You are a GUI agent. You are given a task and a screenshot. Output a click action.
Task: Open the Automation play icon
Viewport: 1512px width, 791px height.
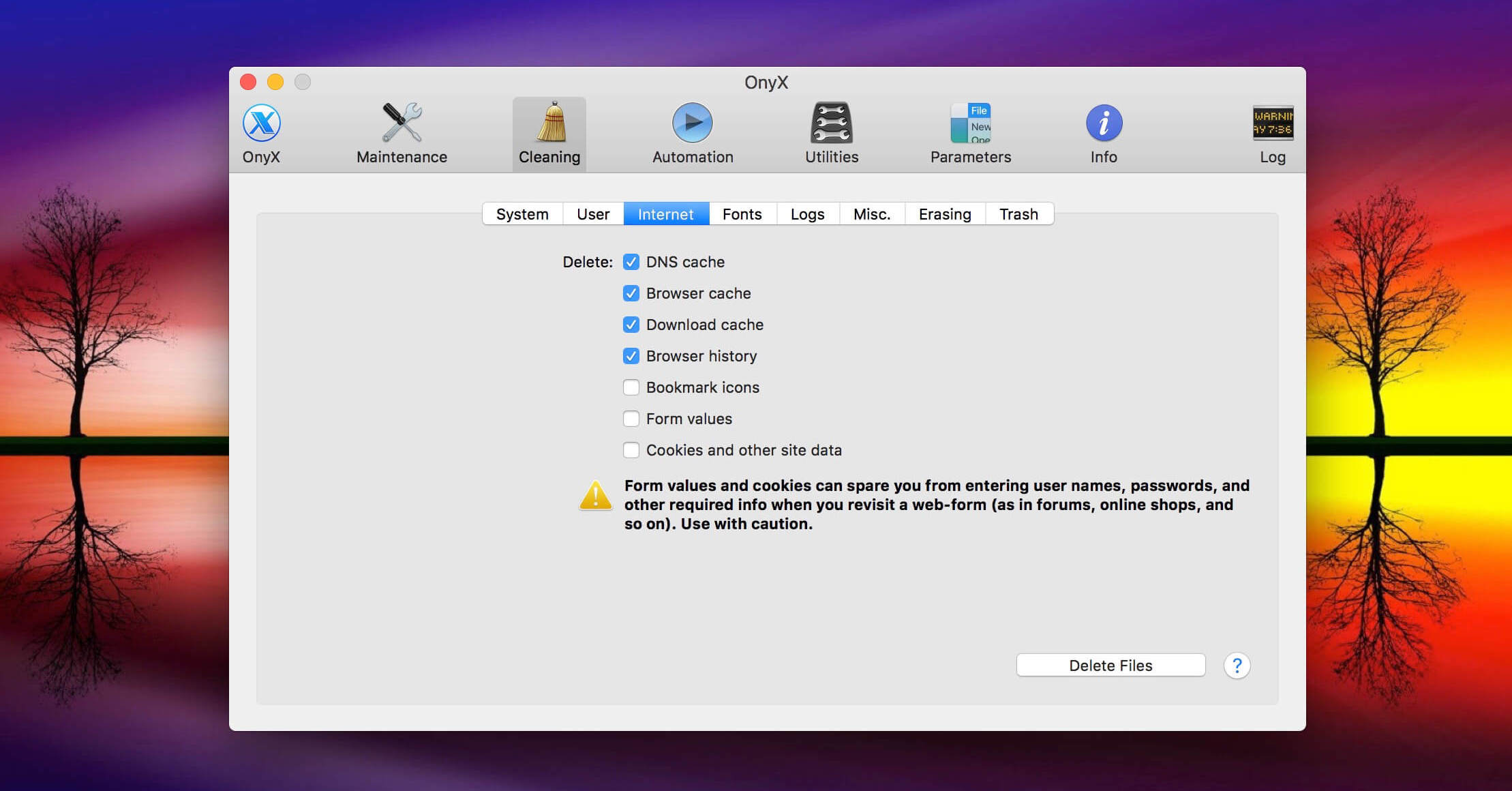click(x=692, y=123)
